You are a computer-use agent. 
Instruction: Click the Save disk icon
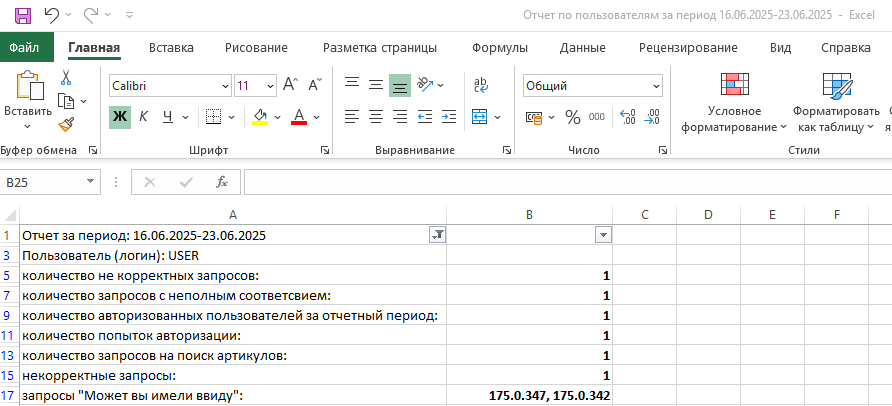[x=23, y=15]
